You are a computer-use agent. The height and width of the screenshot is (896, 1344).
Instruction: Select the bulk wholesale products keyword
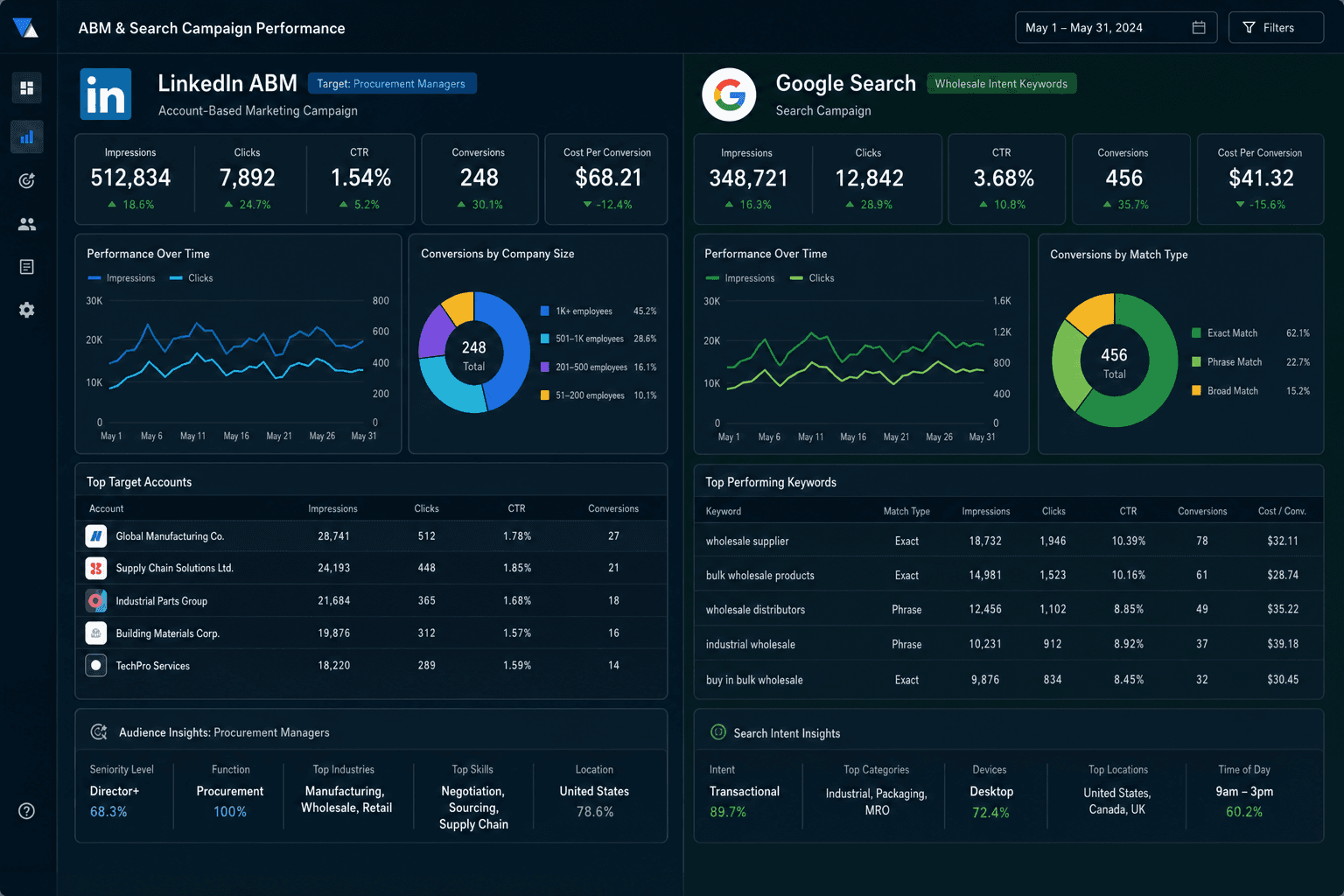tap(760, 576)
